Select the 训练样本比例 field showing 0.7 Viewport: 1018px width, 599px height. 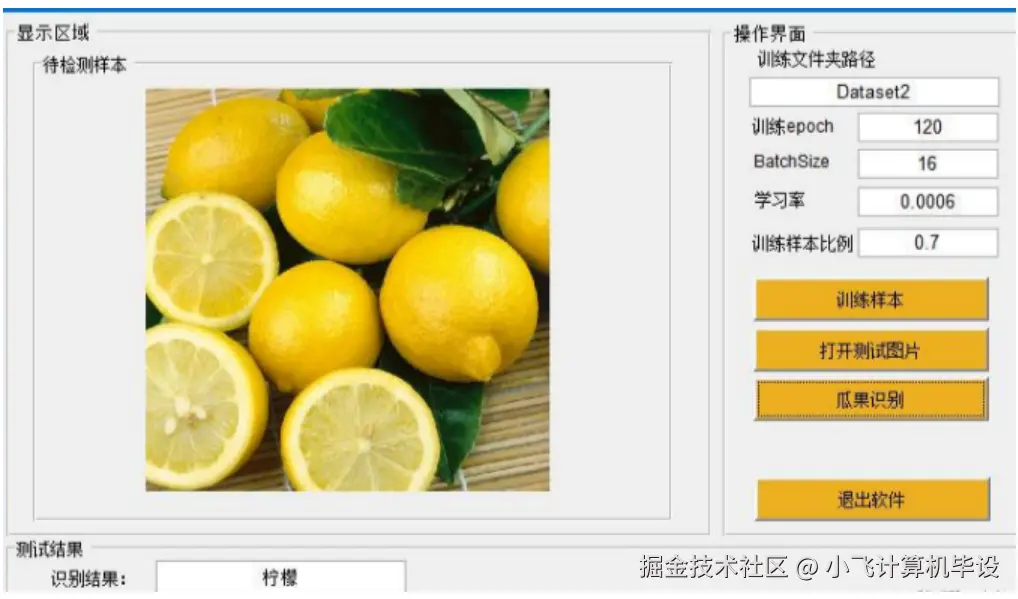coord(928,242)
